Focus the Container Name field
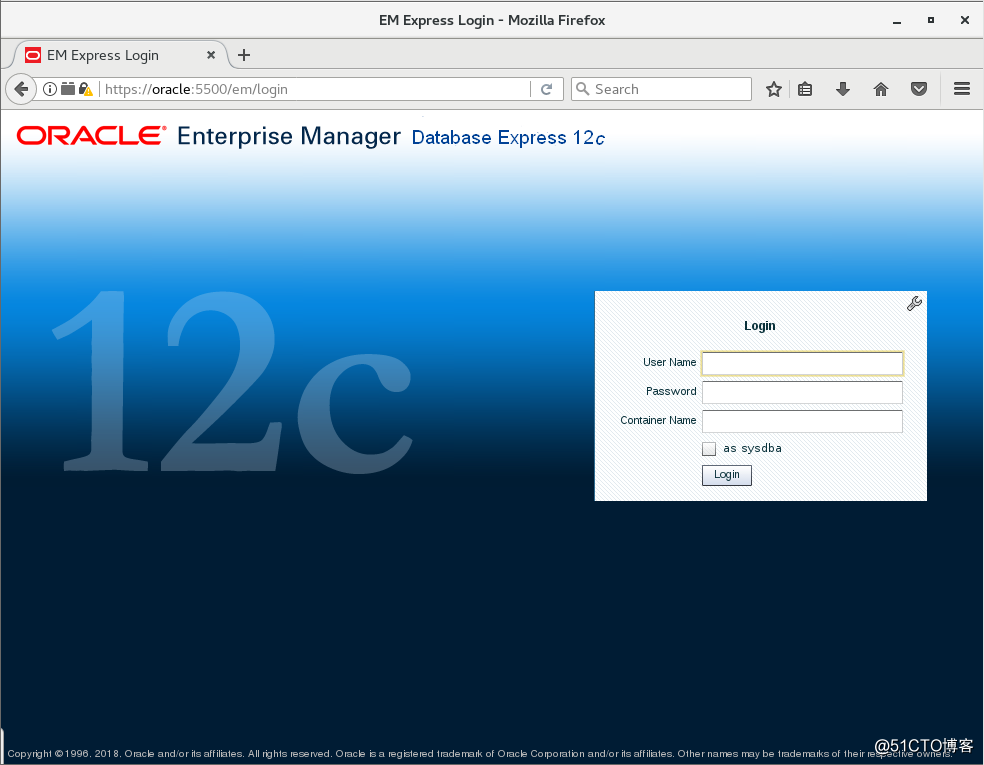 tap(802, 421)
